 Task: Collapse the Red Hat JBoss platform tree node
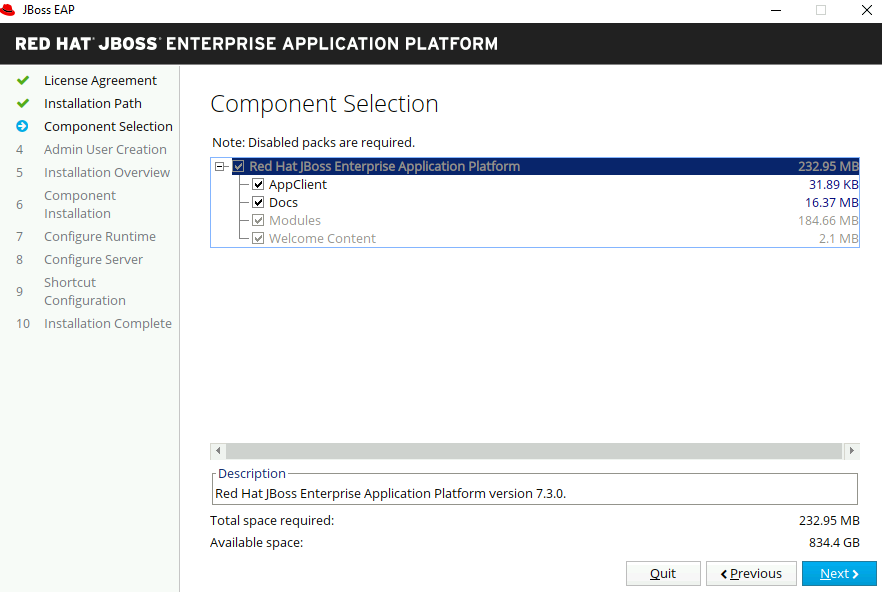(x=219, y=166)
